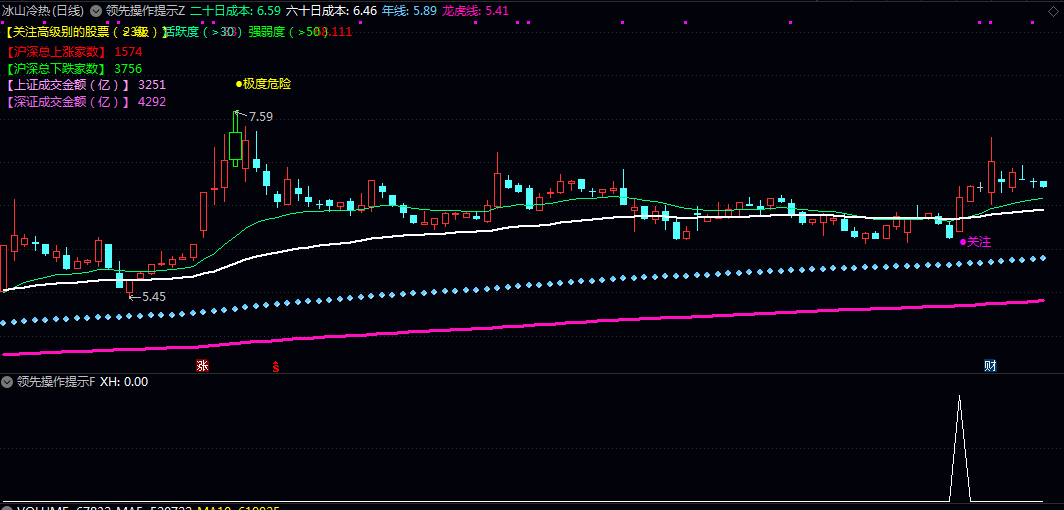Click the yellow 极度危险 warning marker
This screenshot has height=510, width=1064.
tap(263, 84)
